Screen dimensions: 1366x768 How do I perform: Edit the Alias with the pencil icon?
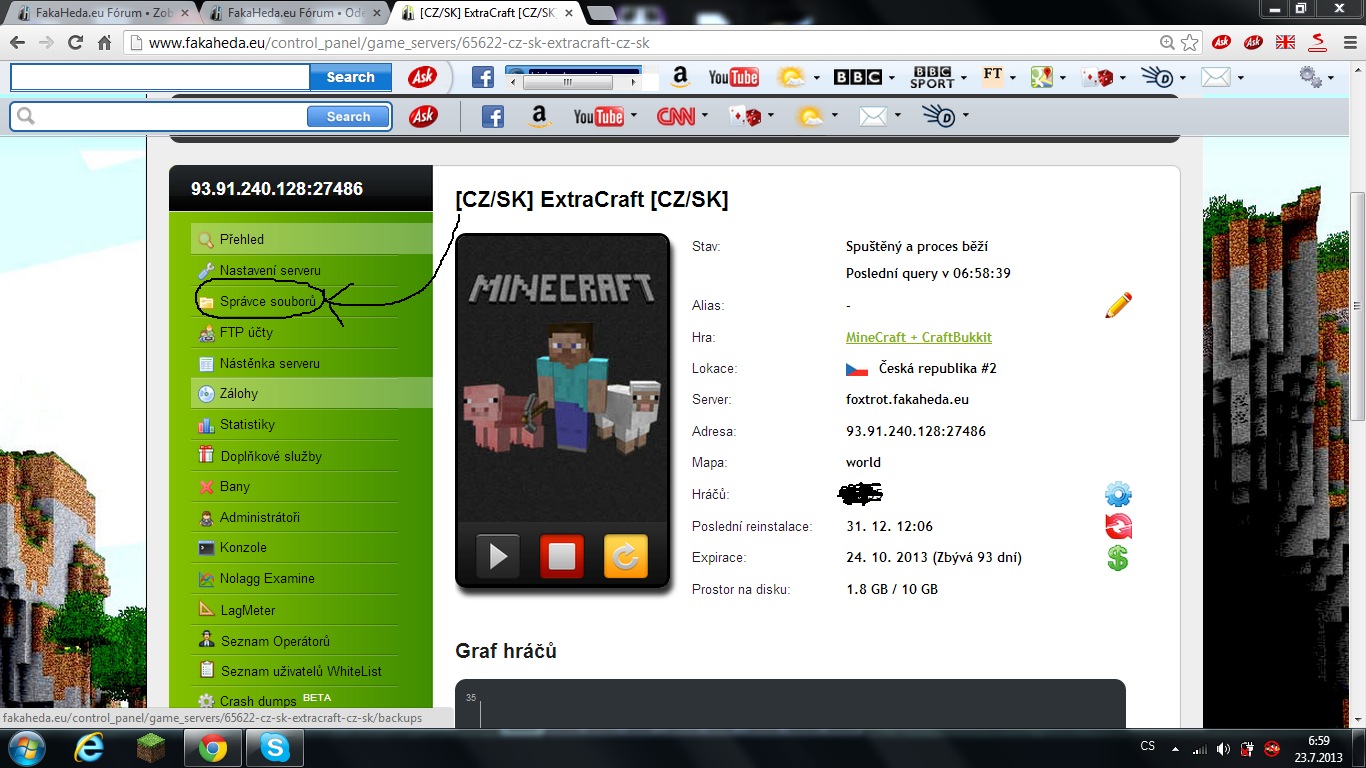click(1118, 305)
